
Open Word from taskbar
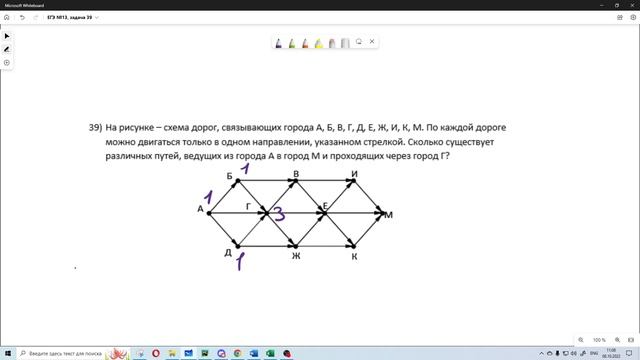coord(254,353)
